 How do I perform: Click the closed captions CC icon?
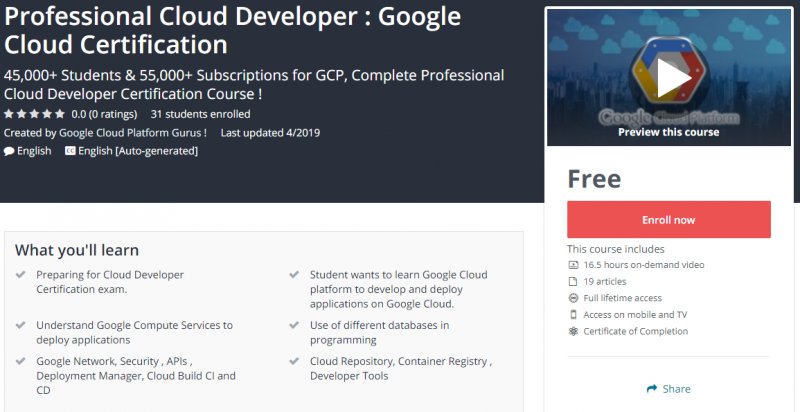(70, 151)
